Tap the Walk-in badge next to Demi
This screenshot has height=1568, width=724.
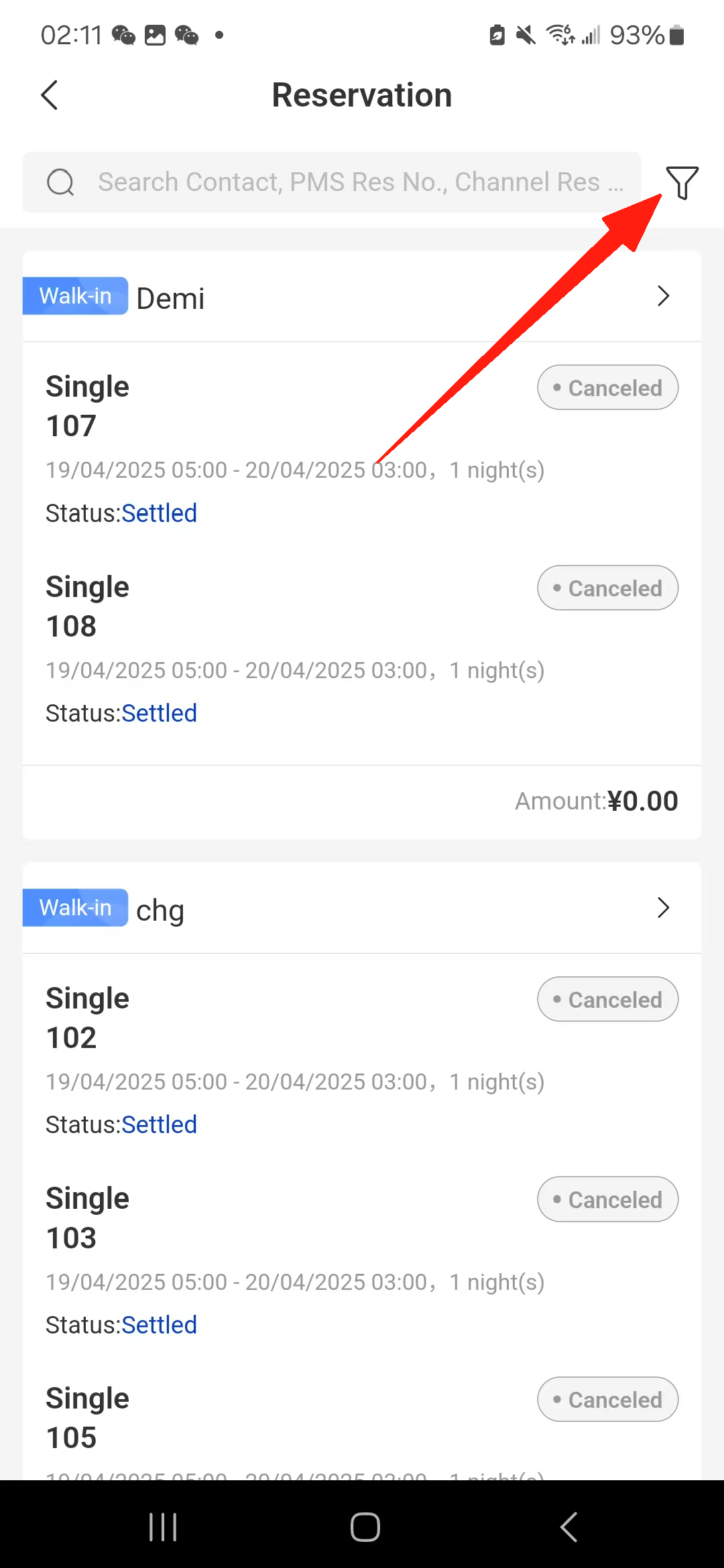click(x=75, y=296)
